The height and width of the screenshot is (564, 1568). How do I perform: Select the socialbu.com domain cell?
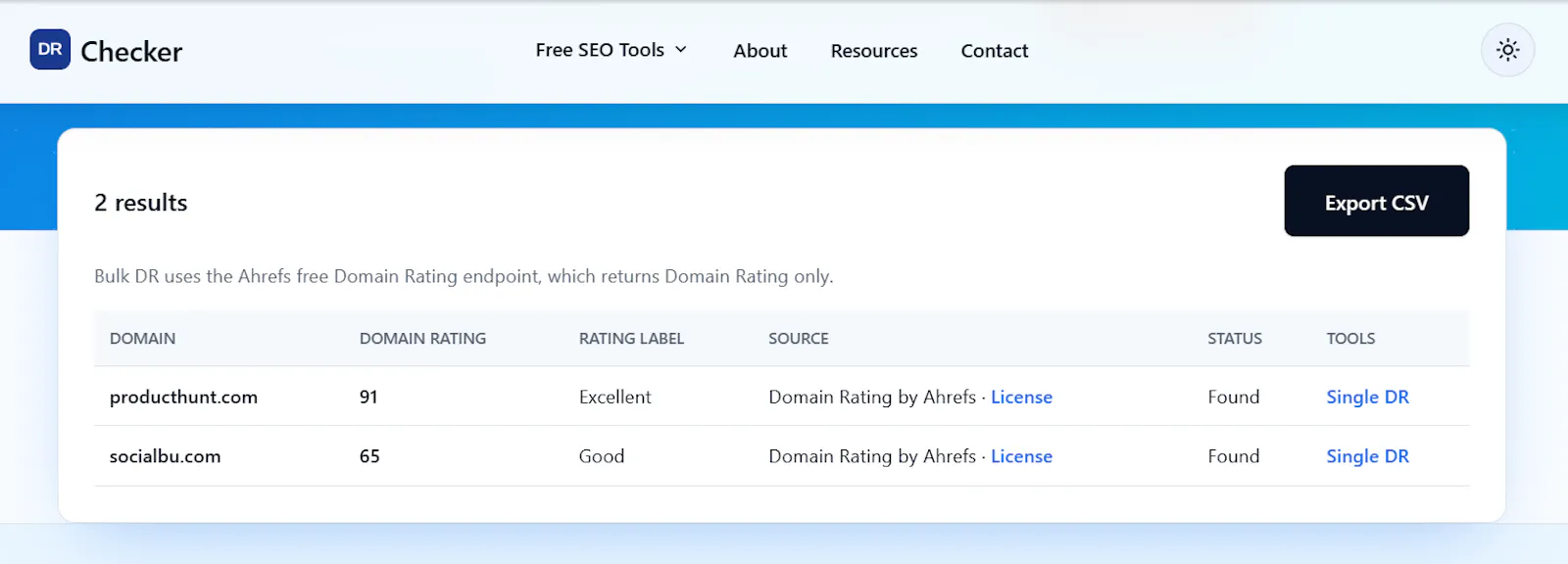(165, 456)
